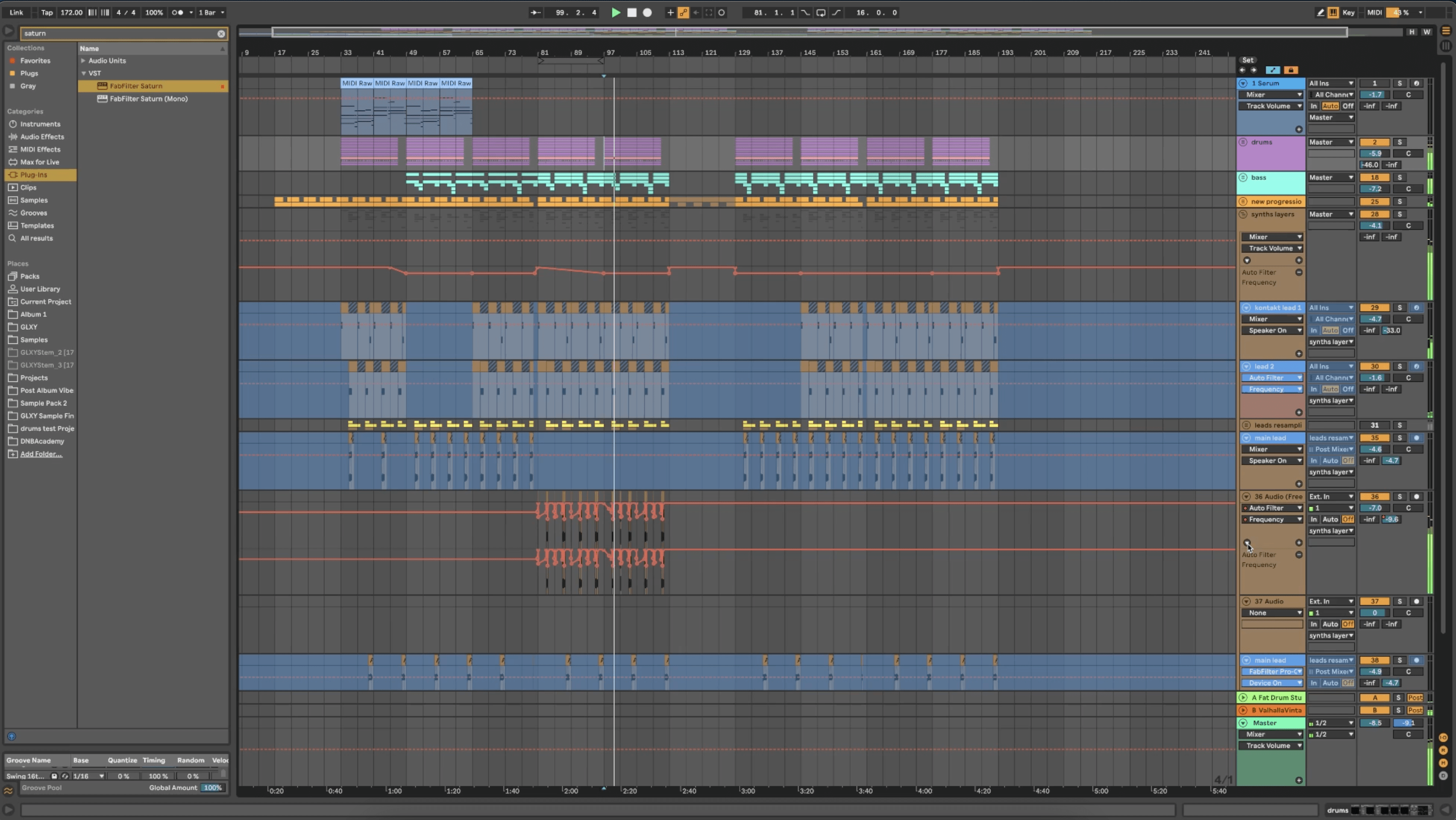The height and width of the screenshot is (820, 1456).
Task: Toggle Computer MIDI Keyboard icon
Action: tap(1333, 12)
